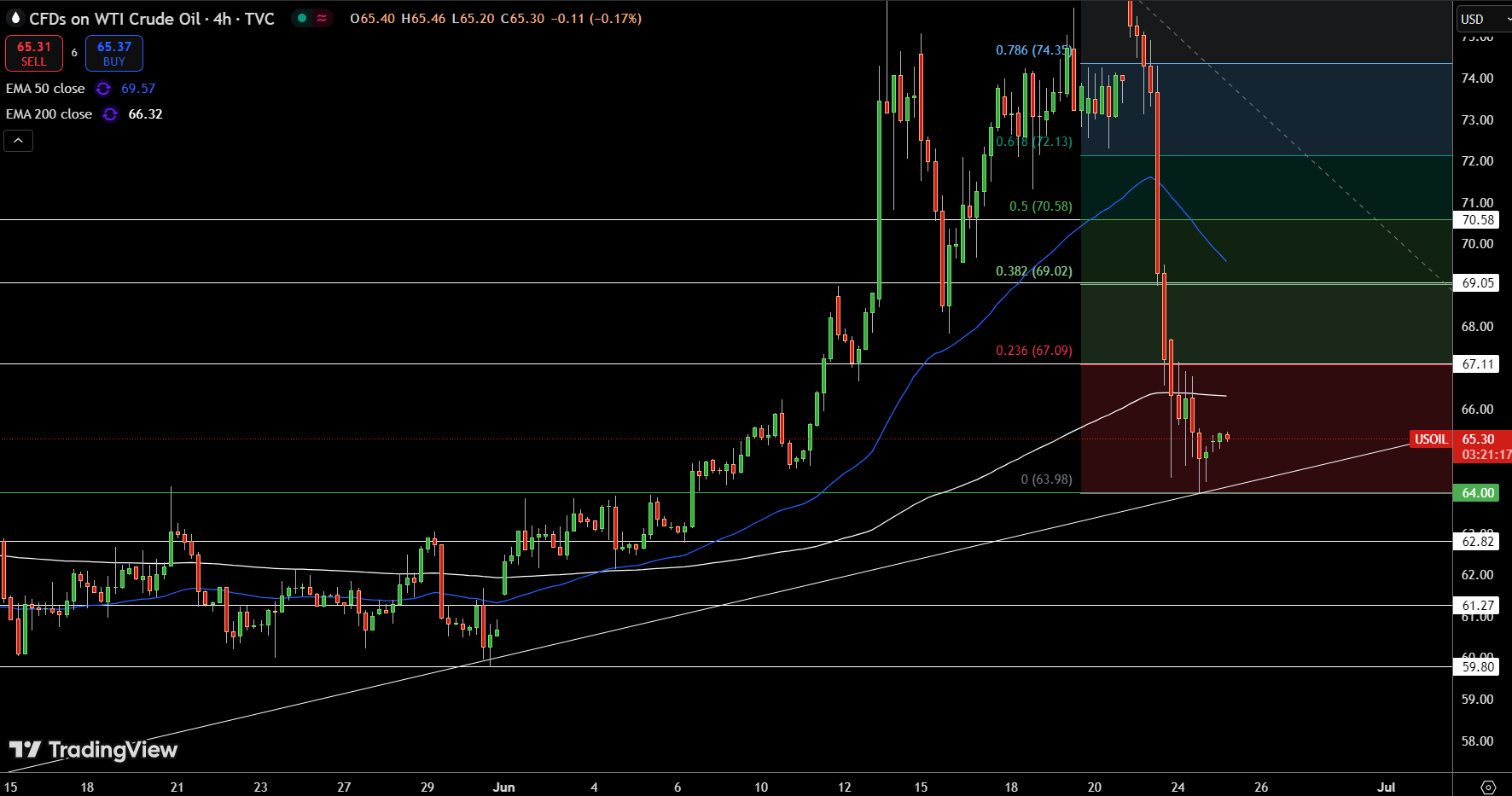Click date 20 on the time axis
The image size is (1512, 796).
click(x=1094, y=787)
